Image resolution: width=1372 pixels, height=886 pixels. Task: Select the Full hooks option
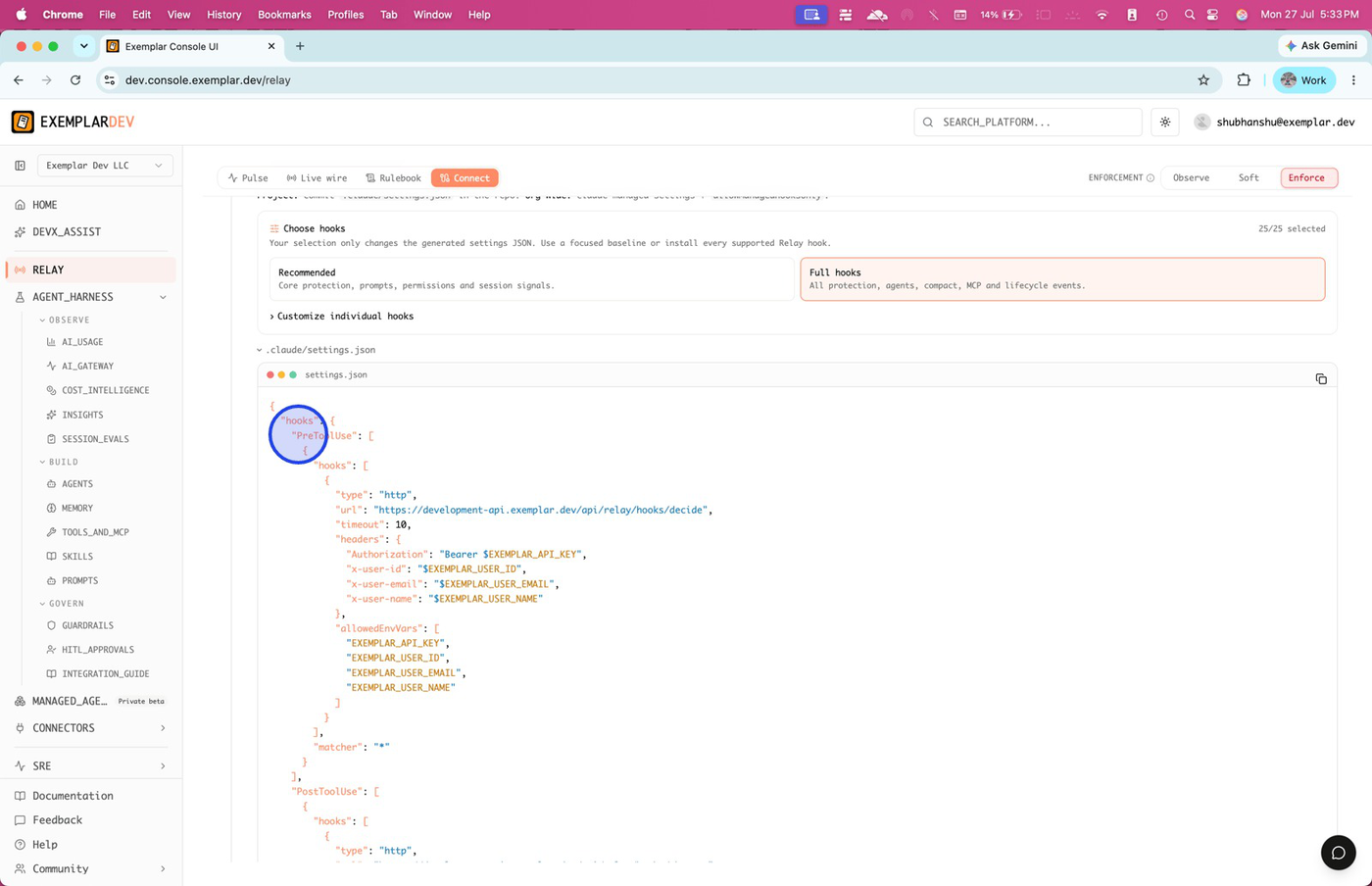click(x=1062, y=279)
